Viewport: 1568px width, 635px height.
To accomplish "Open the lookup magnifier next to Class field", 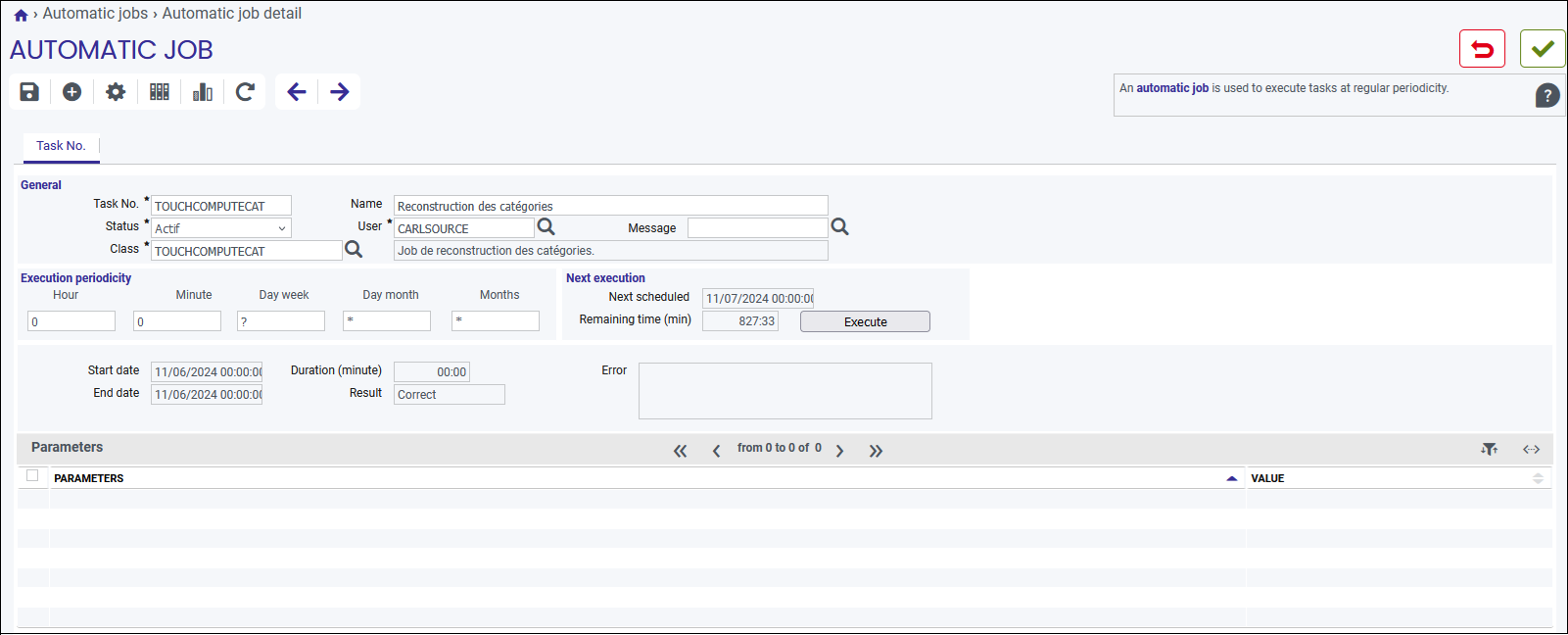I will (x=354, y=250).
